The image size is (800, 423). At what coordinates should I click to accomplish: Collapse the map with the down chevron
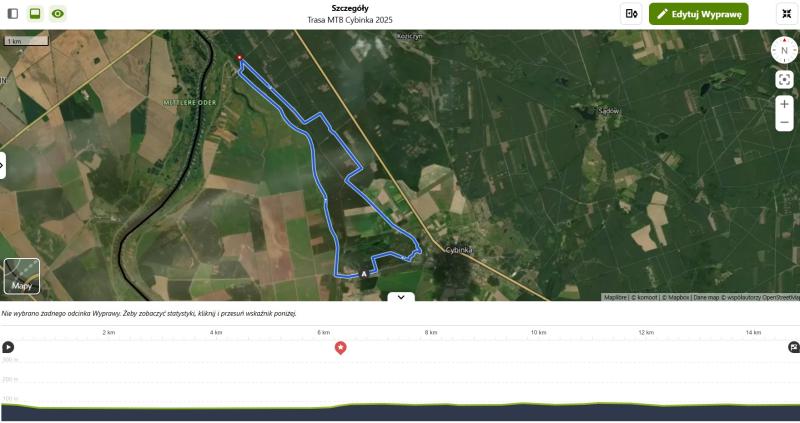(401, 296)
